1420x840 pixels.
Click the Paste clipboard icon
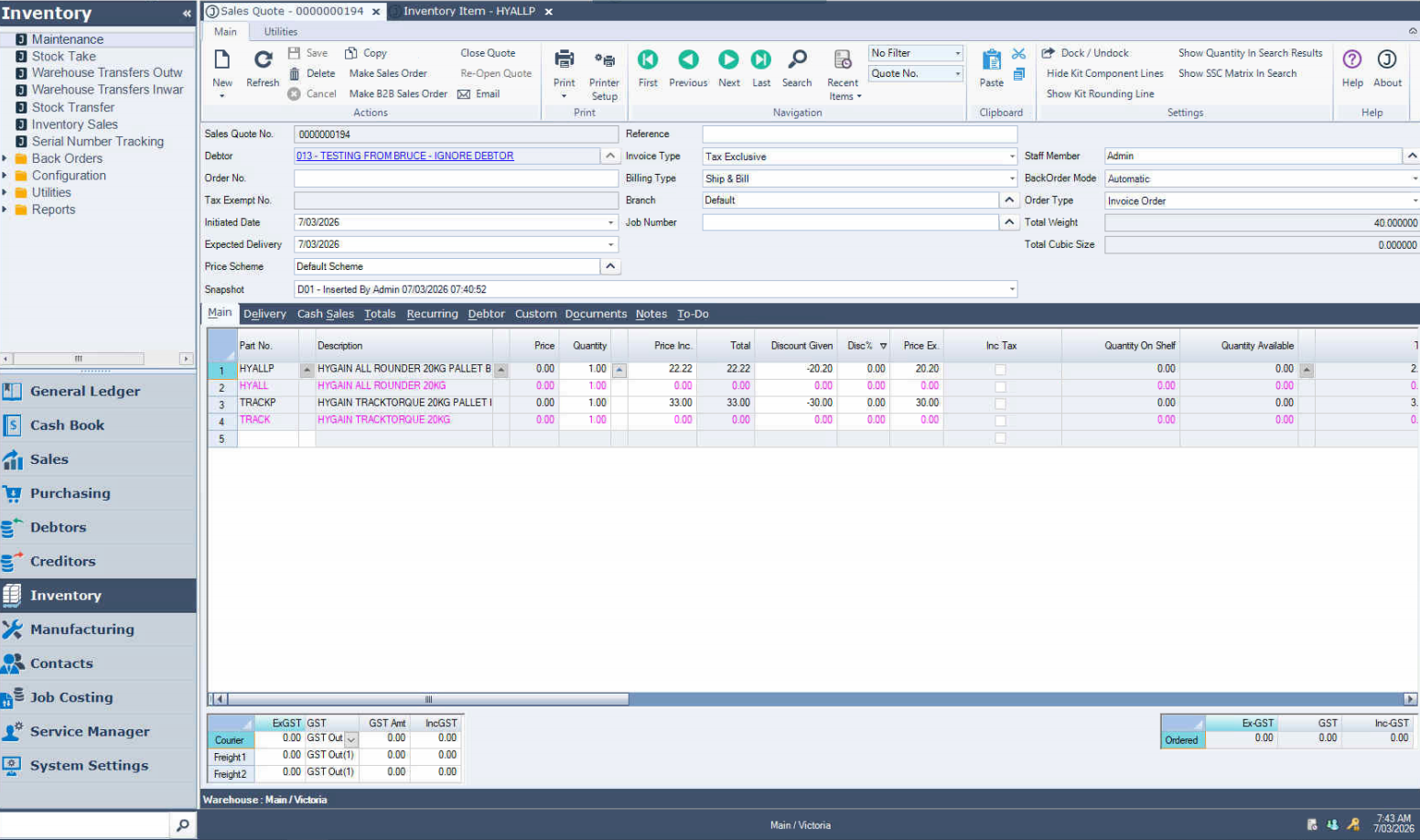coord(991,60)
